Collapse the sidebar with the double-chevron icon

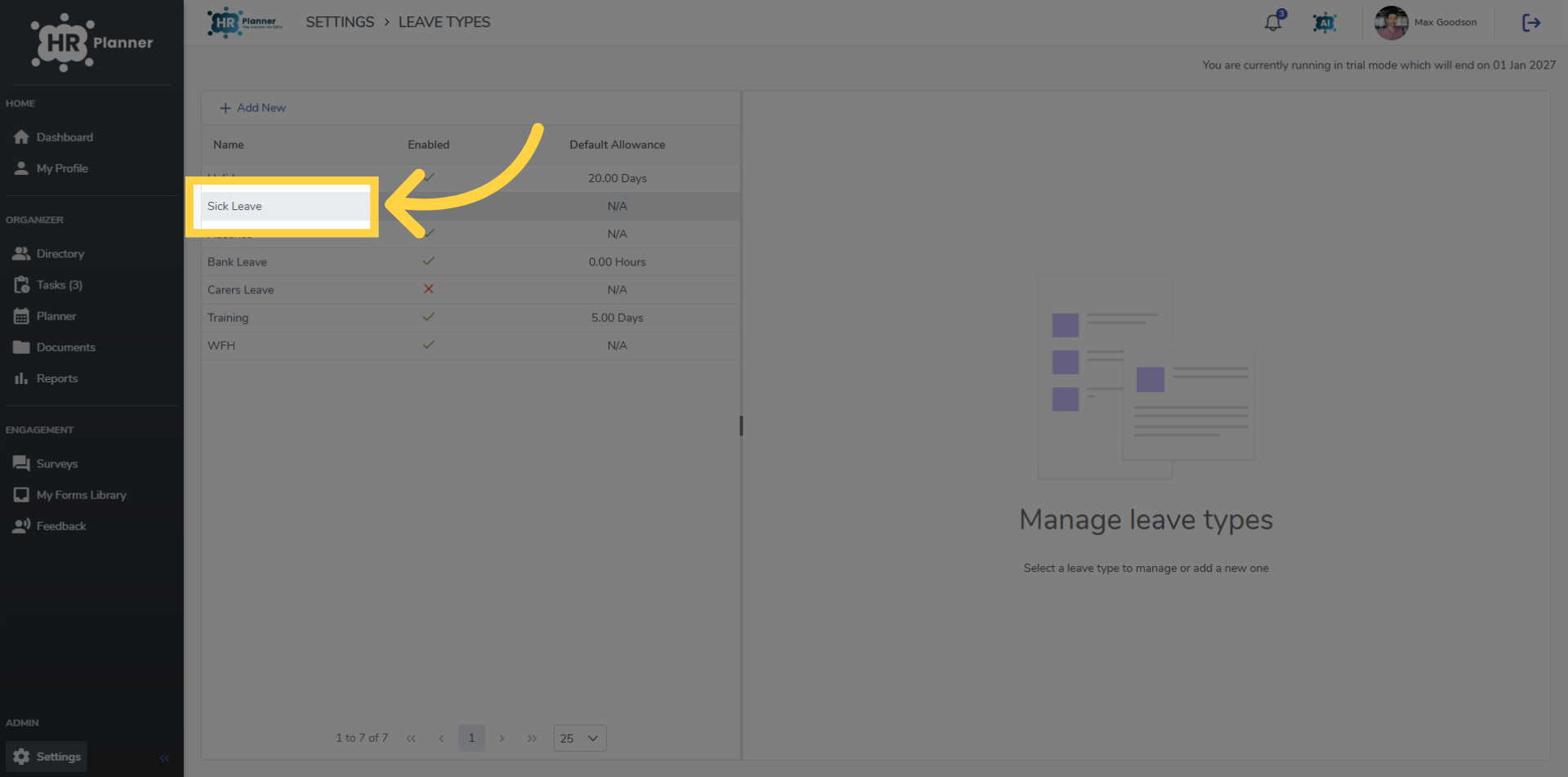(x=164, y=757)
